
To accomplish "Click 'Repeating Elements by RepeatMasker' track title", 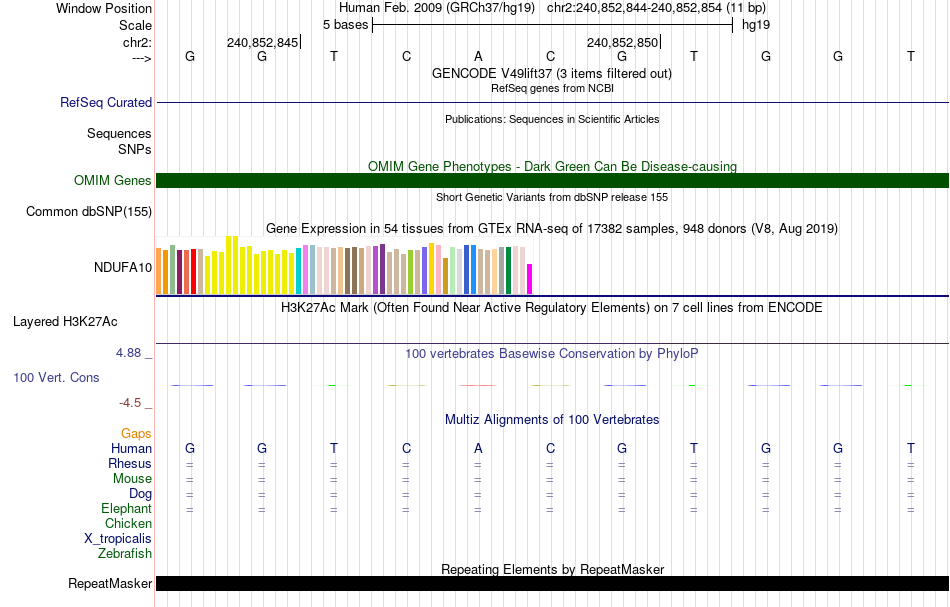I will coord(553,570).
